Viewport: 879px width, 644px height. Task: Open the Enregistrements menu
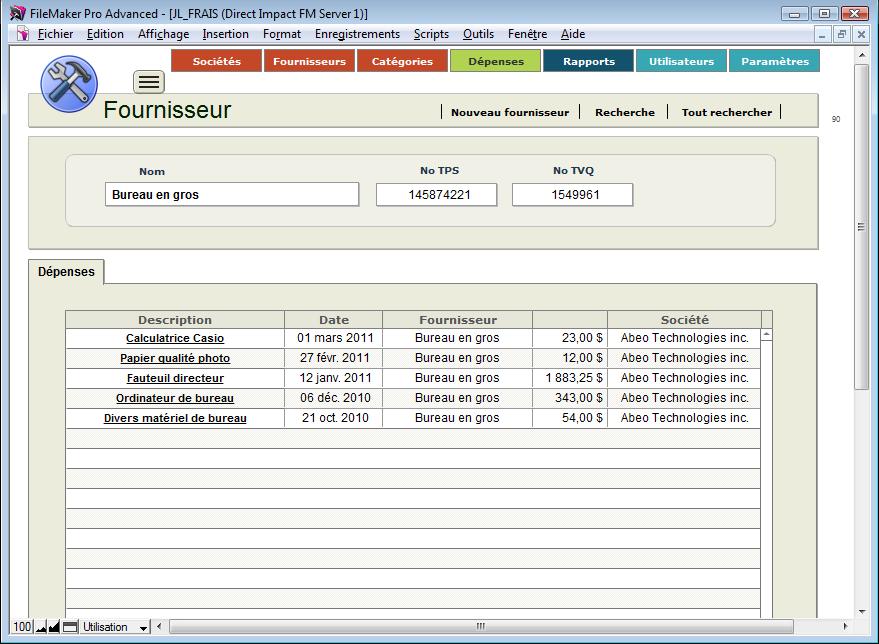point(357,34)
